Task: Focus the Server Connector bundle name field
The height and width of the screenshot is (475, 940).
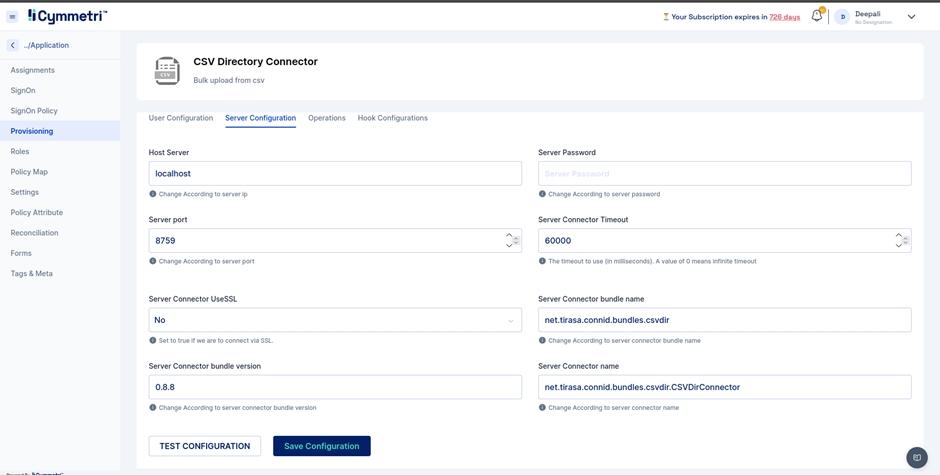Action: pos(725,320)
